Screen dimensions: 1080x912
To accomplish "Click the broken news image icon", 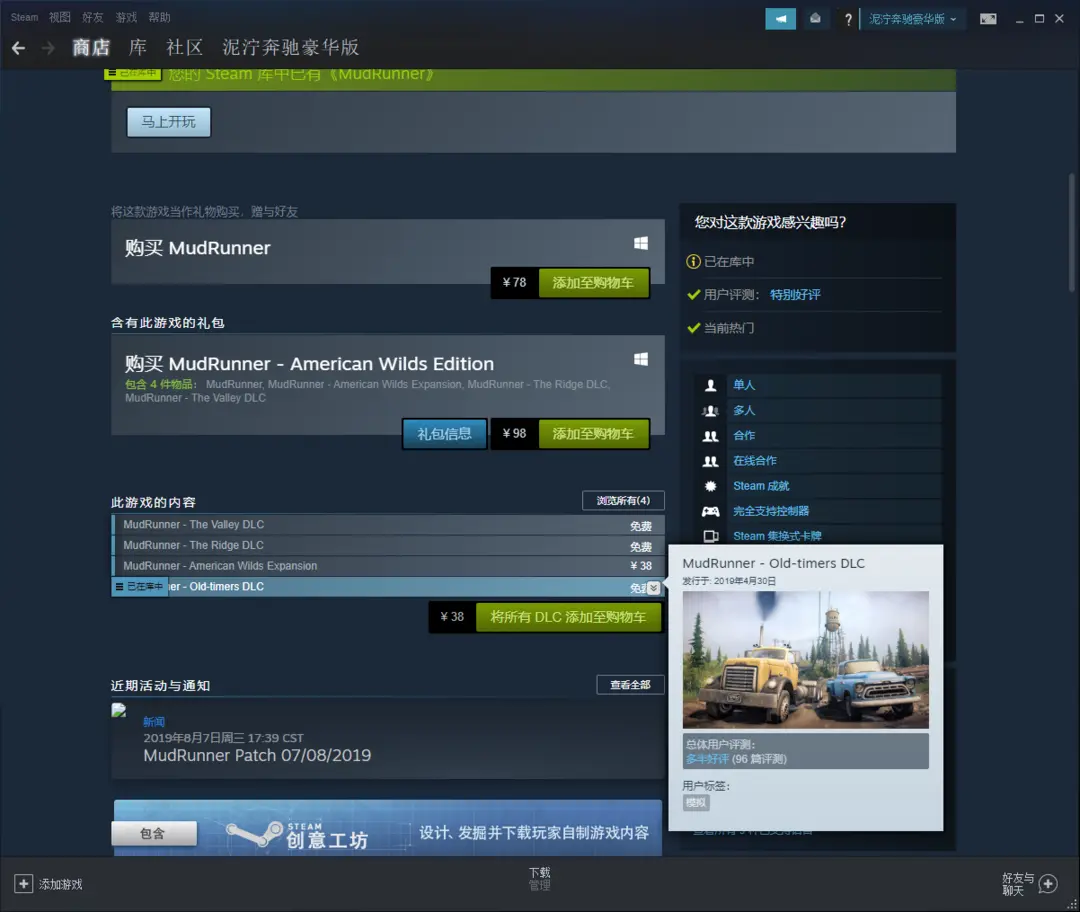I will (118, 711).
